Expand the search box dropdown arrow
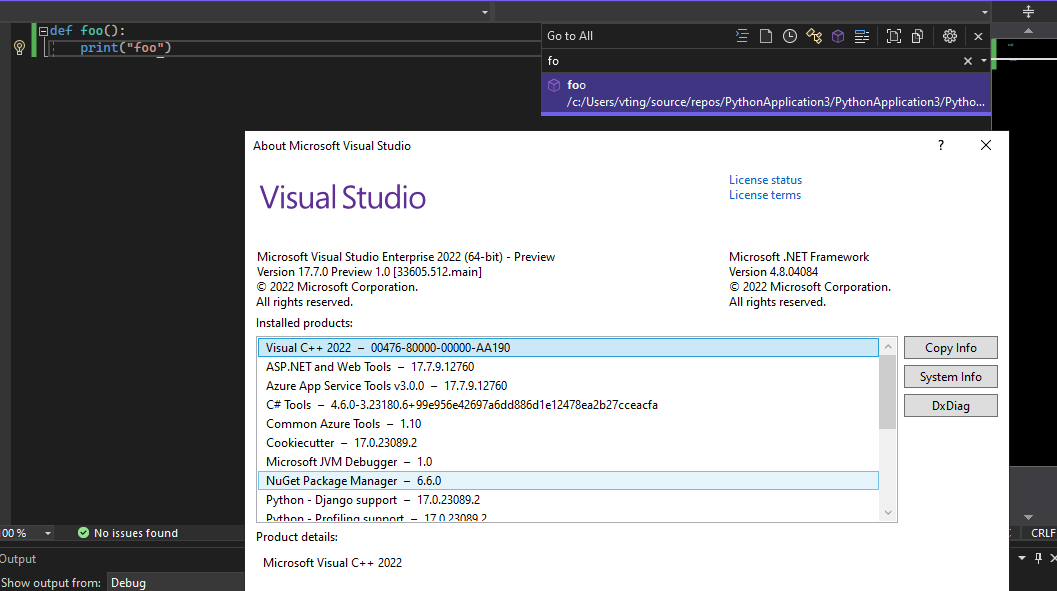This screenshot has width=1057, height=591. point(982,60)
